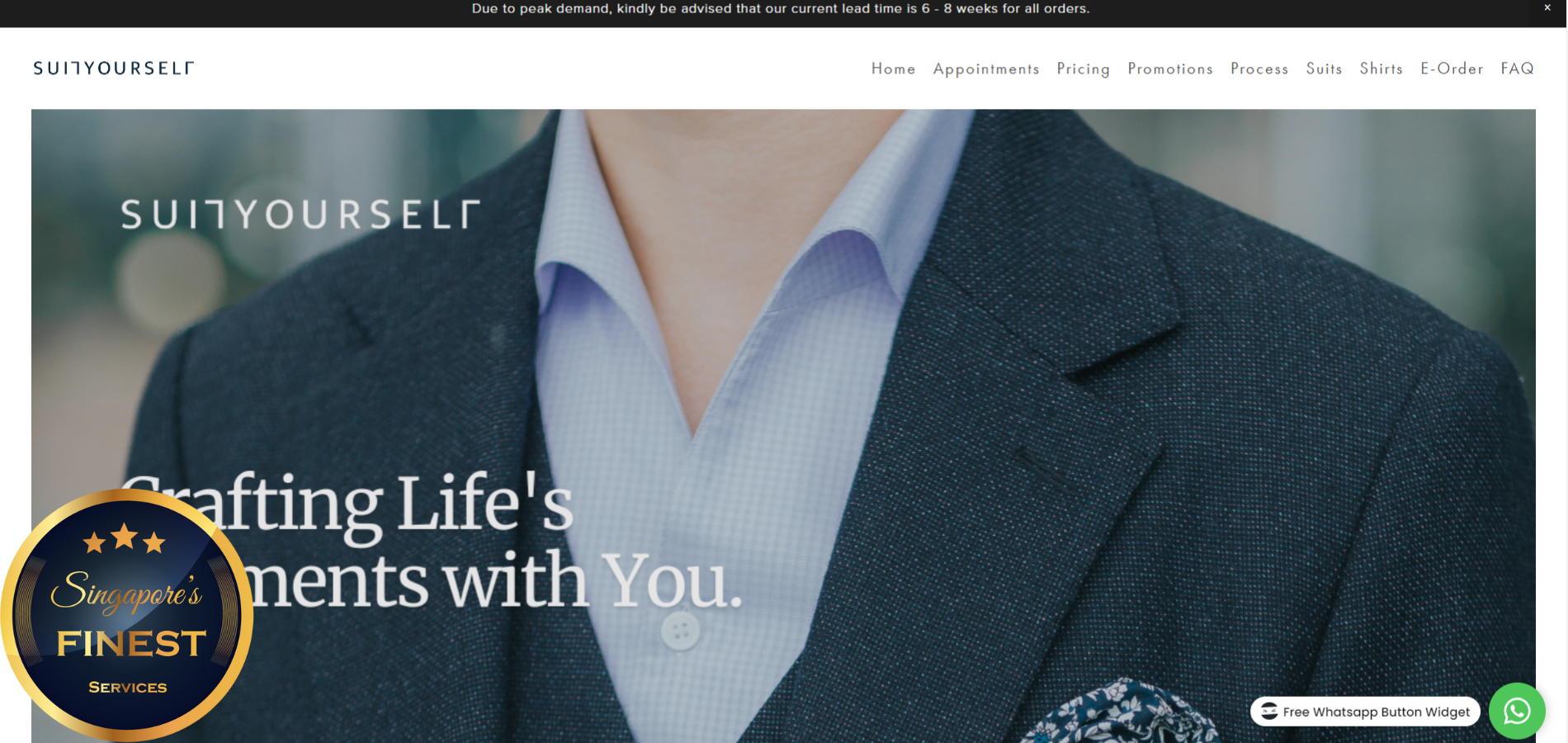The image size is (1568, 743).
Task: Open the FAQ page
Action: click(x=1517, y=69)
